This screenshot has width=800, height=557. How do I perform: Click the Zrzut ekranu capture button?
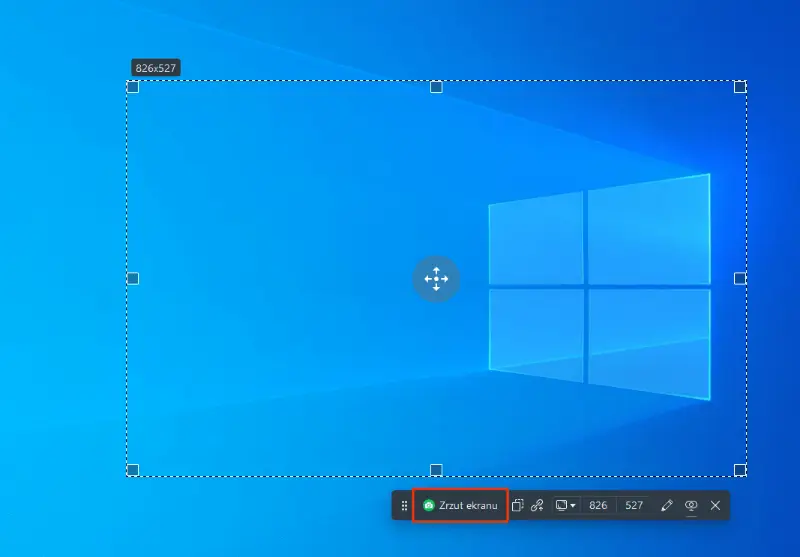click(460, 506)
